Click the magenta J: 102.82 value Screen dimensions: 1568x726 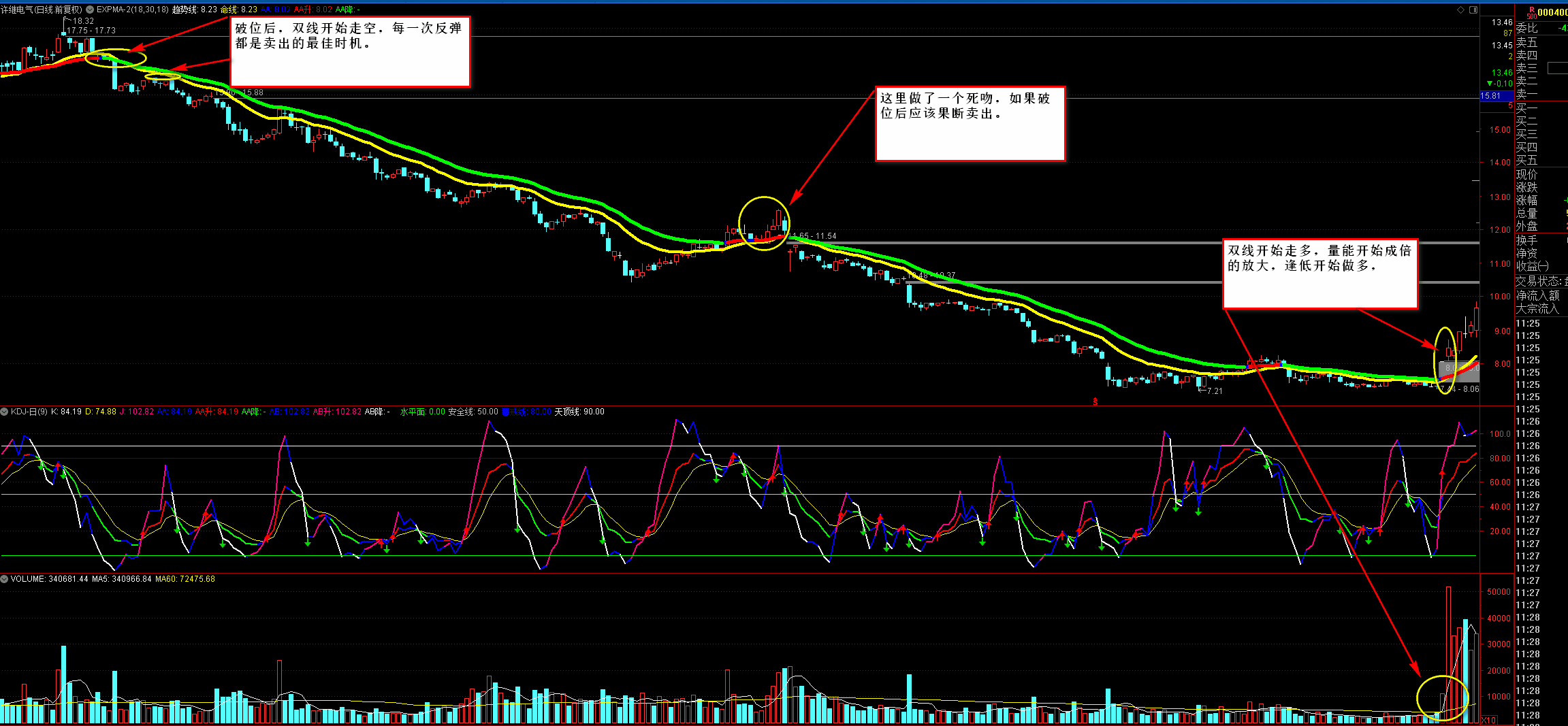click(137, 412)
